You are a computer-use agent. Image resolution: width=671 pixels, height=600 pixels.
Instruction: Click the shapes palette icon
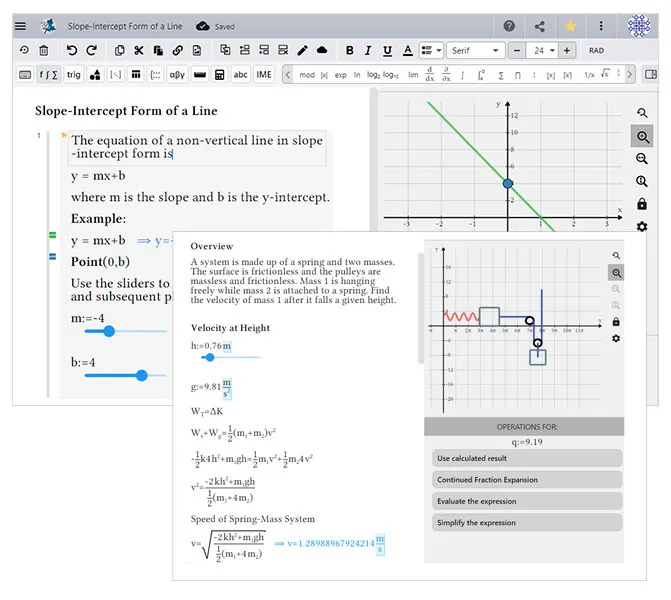tap(95, 75)
